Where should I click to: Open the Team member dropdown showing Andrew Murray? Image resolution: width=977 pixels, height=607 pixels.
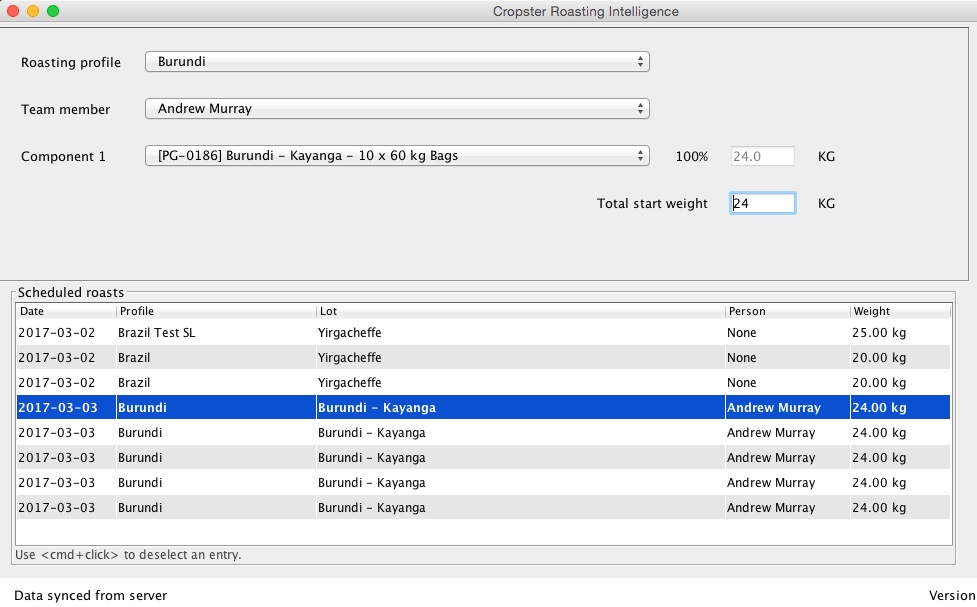coord(397,109)
